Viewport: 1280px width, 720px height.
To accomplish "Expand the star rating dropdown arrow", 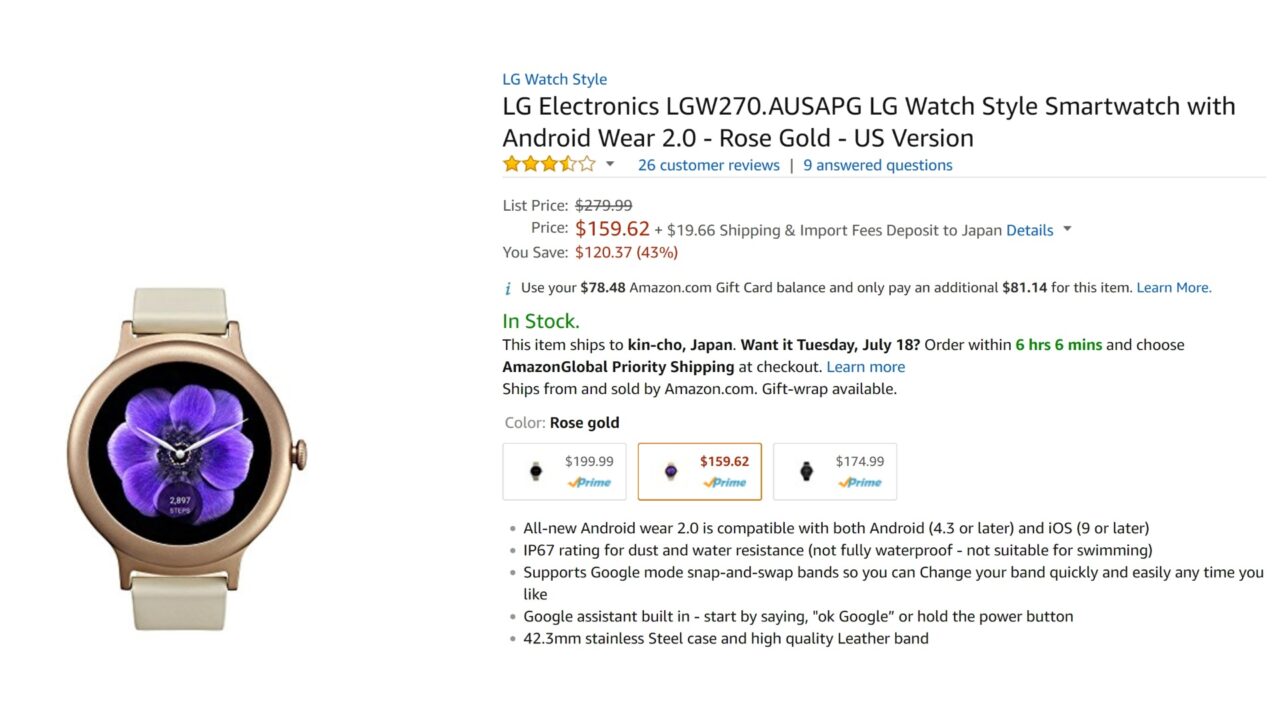I will pos(610,164).
